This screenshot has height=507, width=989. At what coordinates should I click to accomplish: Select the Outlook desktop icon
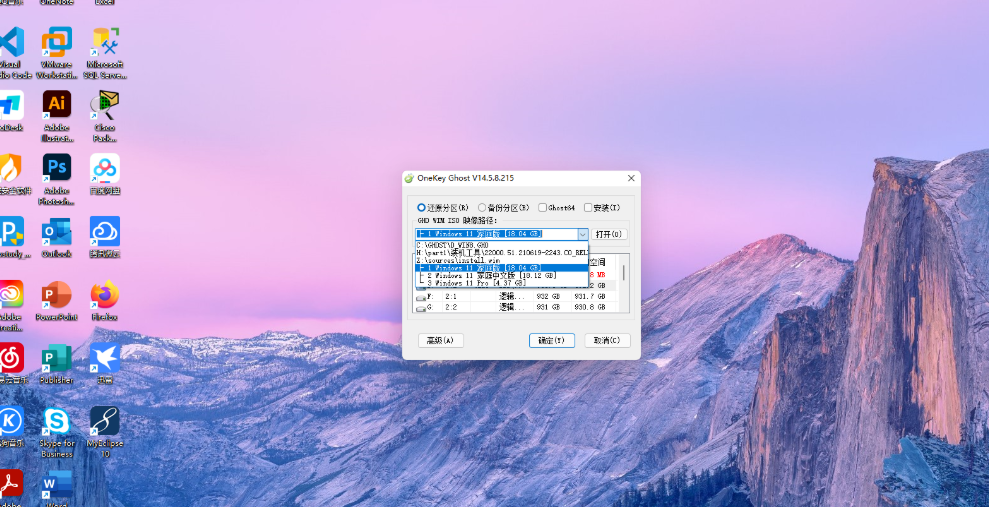pos(57,236)
